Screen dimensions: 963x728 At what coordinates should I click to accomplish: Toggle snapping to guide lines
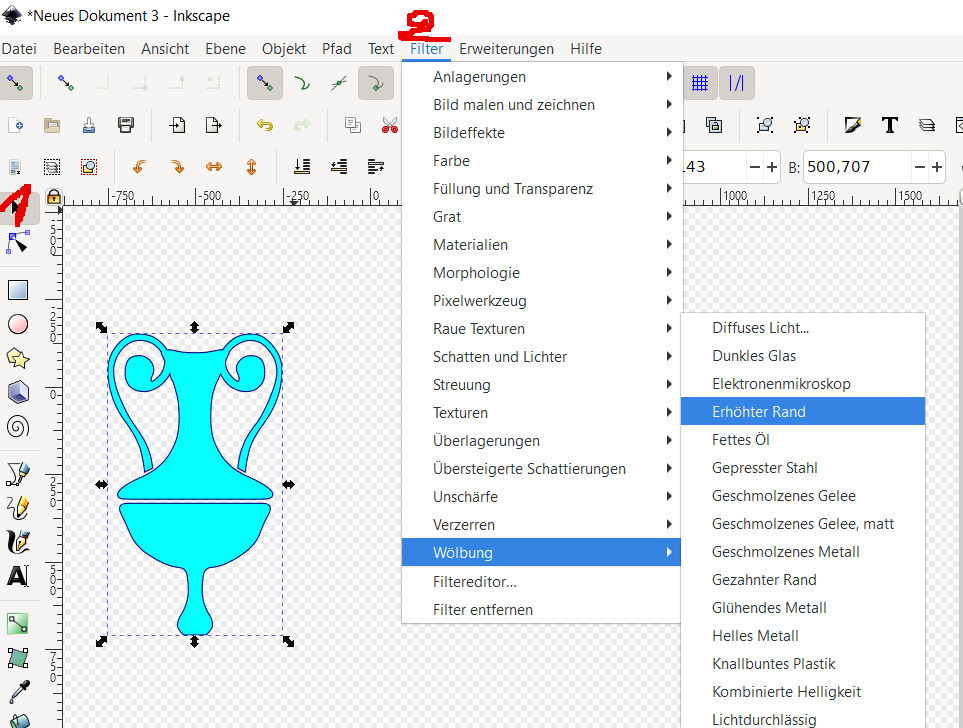click(737, 84)
